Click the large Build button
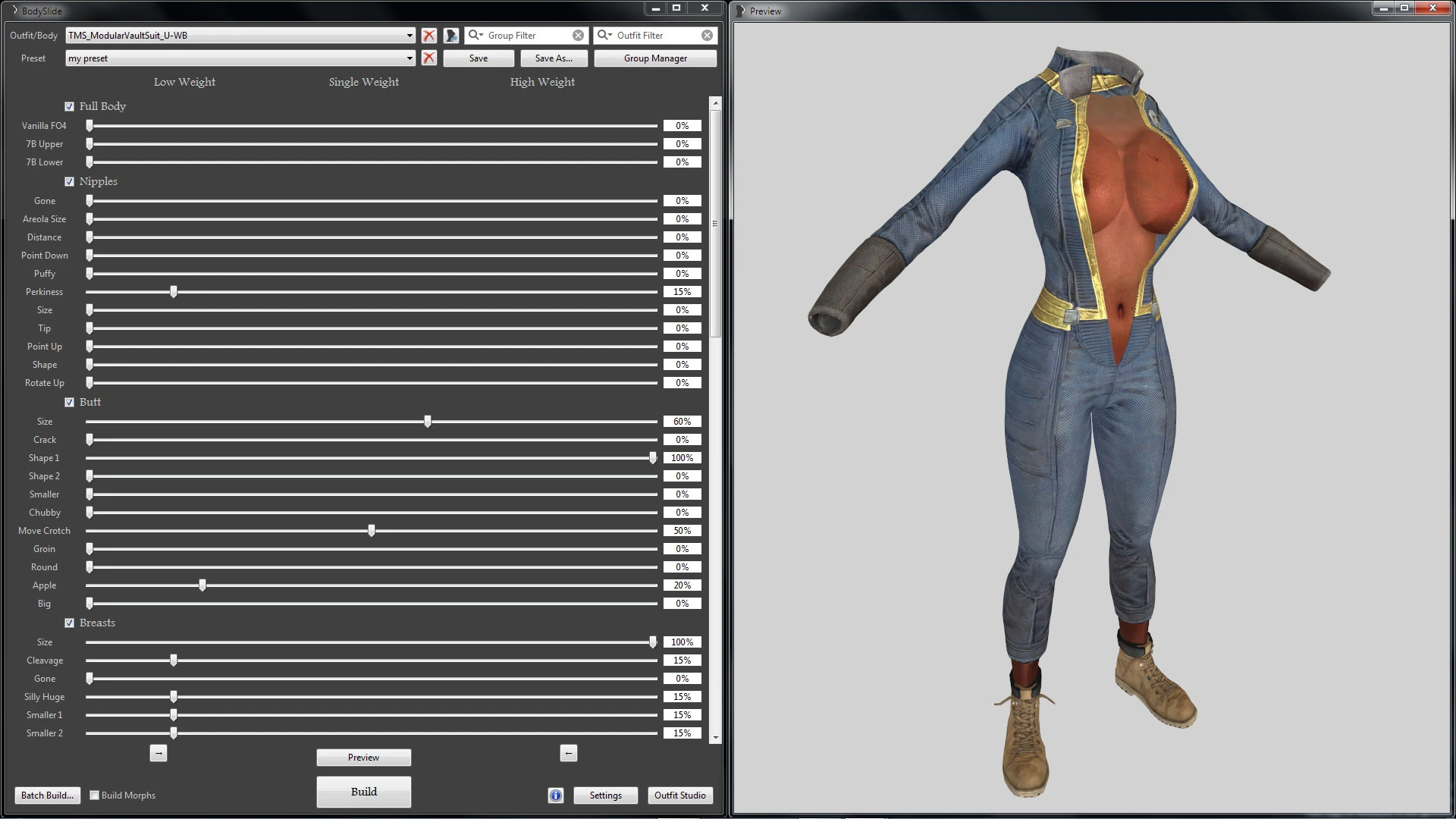 click(x=364, y=792)
